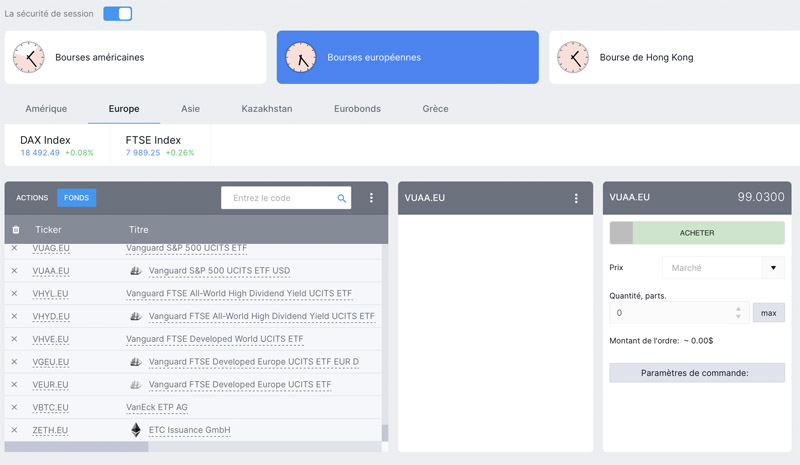
Task: Sort by the Ticker column header
Action: coord(48,230)
